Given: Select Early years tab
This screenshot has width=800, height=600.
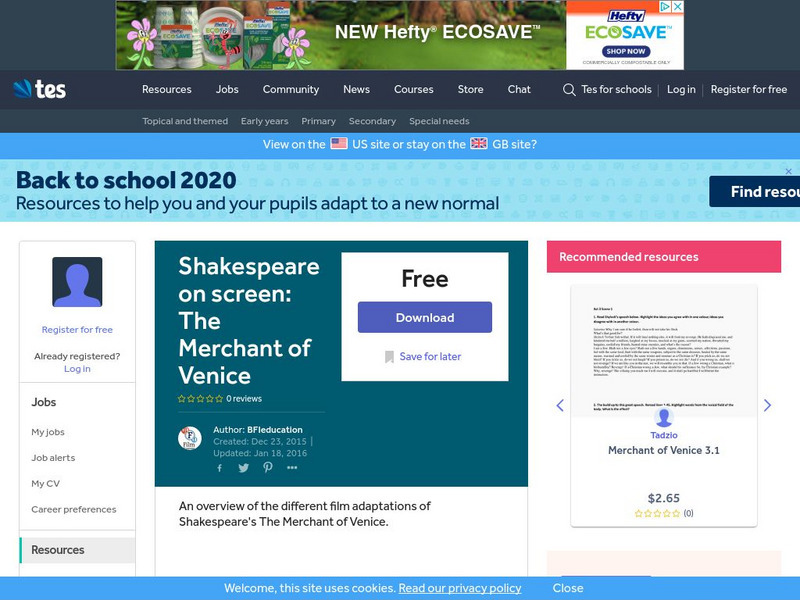Looking at the screenshot, I should tap(265, 121).
